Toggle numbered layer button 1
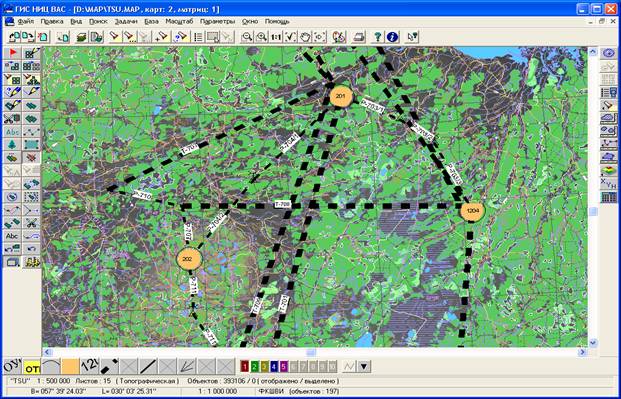Viewport: 621px width, 399px height. click(x=244, y=367)
